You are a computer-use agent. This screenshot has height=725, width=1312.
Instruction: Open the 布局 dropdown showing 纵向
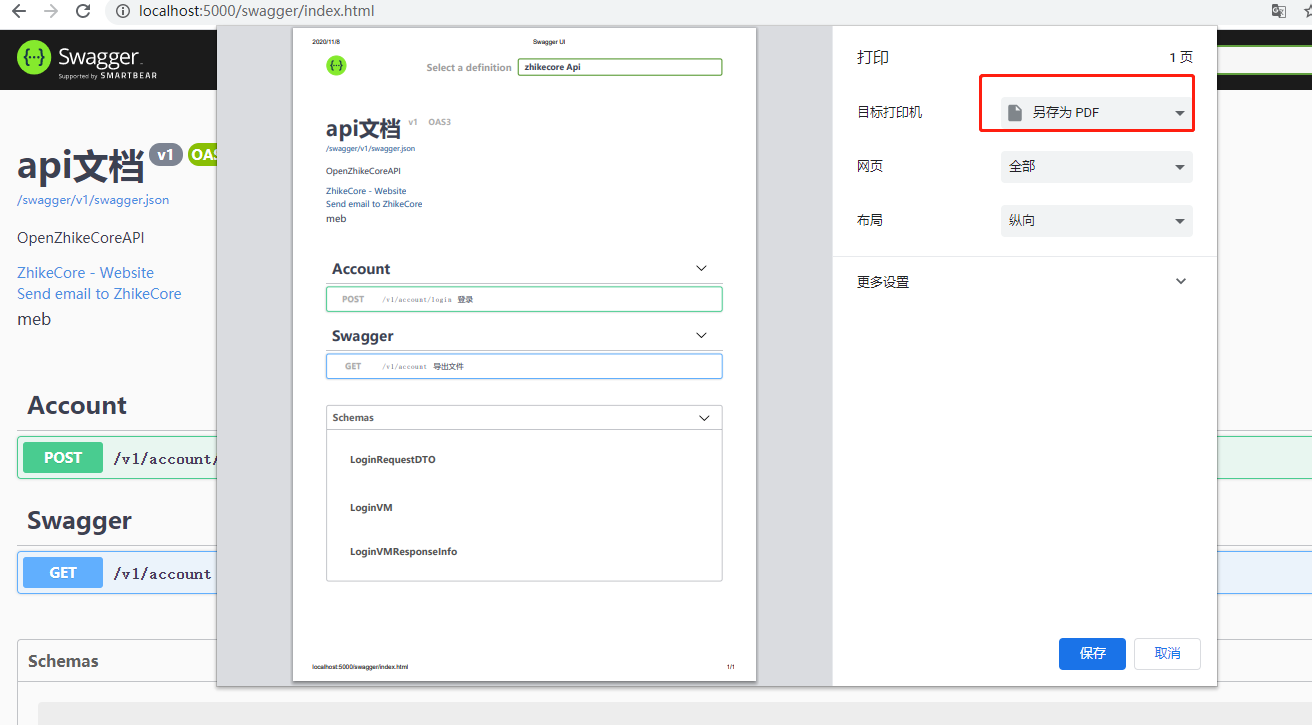(1096, 220)
